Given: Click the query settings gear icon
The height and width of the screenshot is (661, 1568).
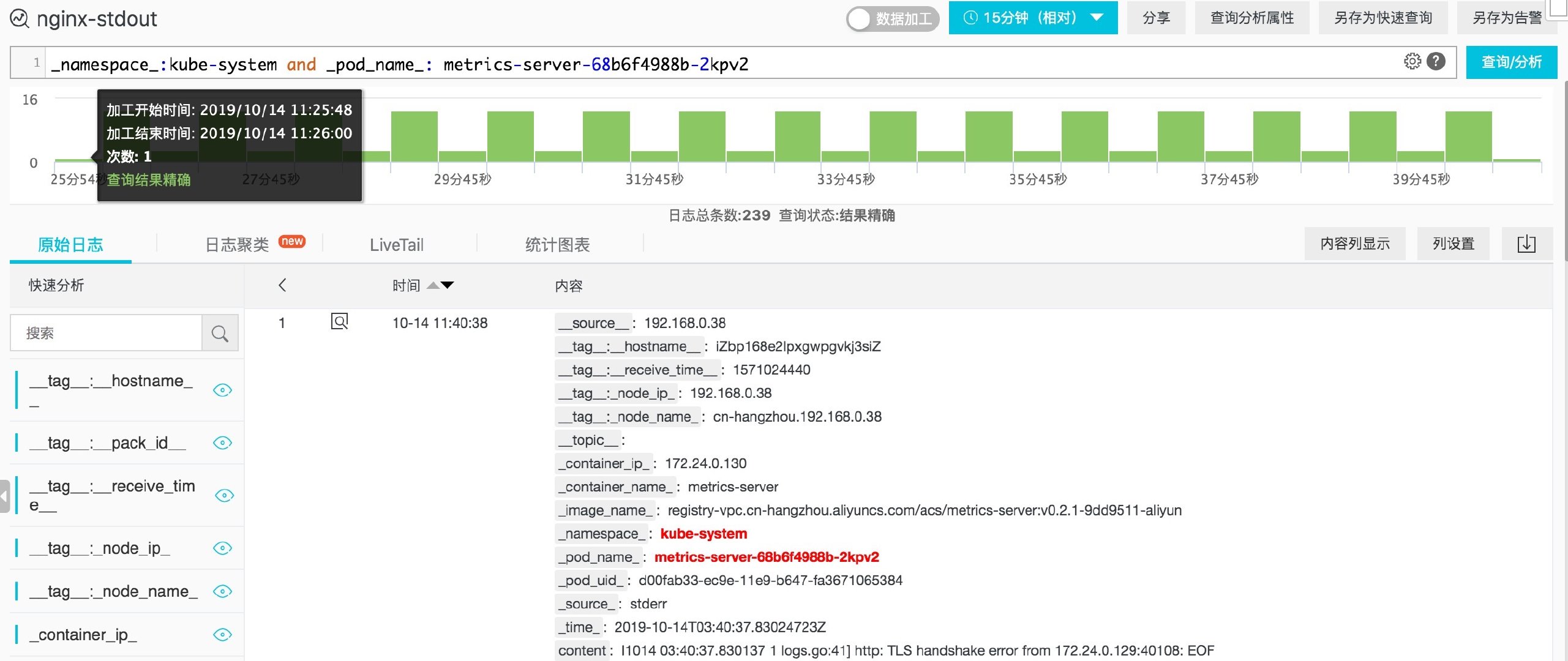Looking at the screenshot, I should [1412, 61].
